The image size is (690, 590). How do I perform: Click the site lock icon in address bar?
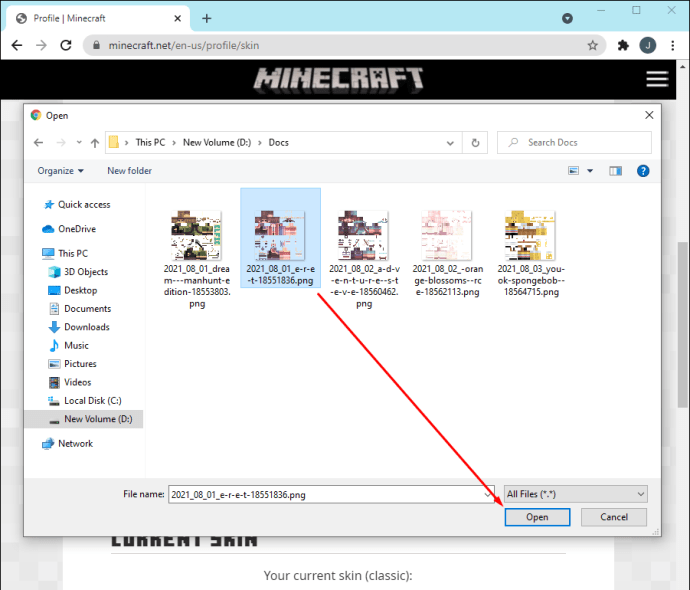pos(97,45)
